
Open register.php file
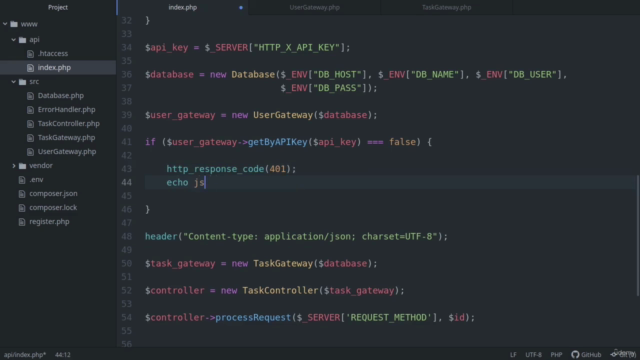[49, 222]
